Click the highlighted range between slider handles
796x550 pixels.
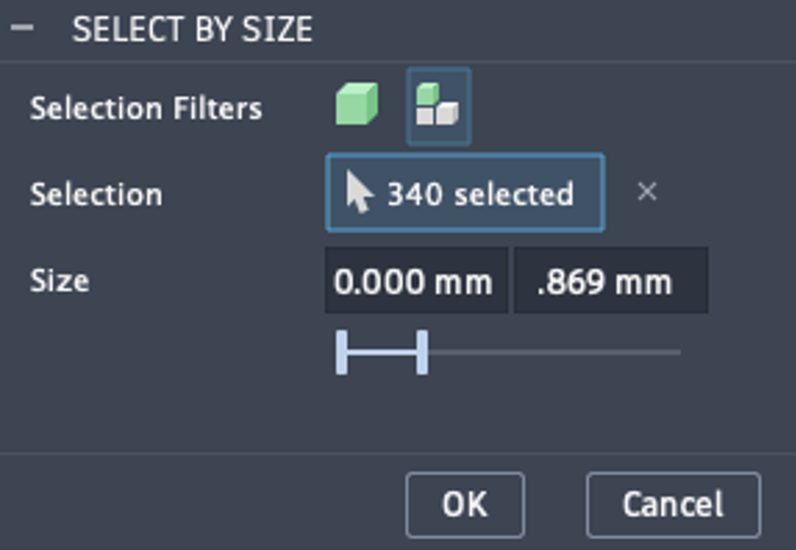(x=382, y=352)
